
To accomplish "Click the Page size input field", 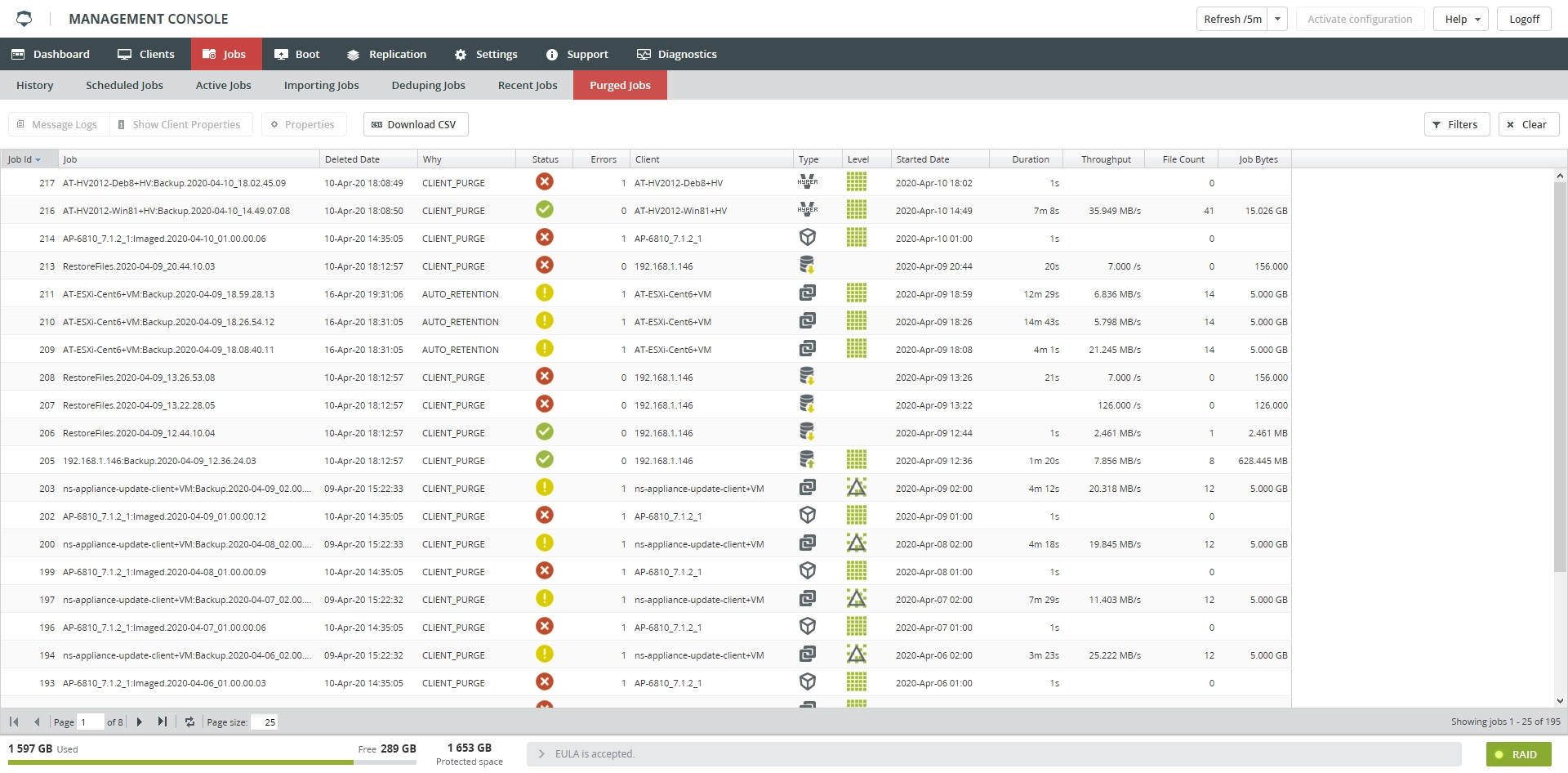I will 265,722.
